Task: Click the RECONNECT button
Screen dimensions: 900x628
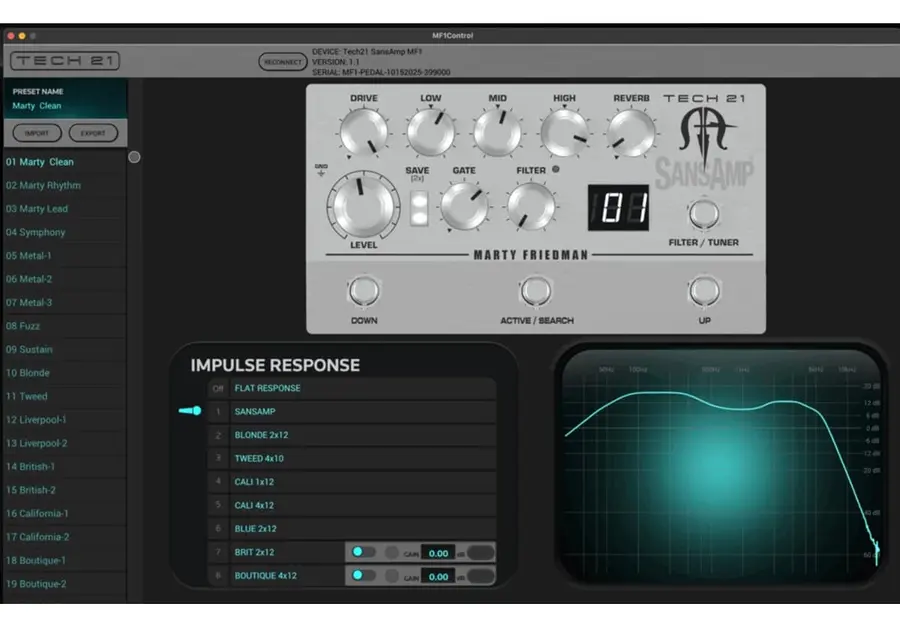Action: [282, 62]
